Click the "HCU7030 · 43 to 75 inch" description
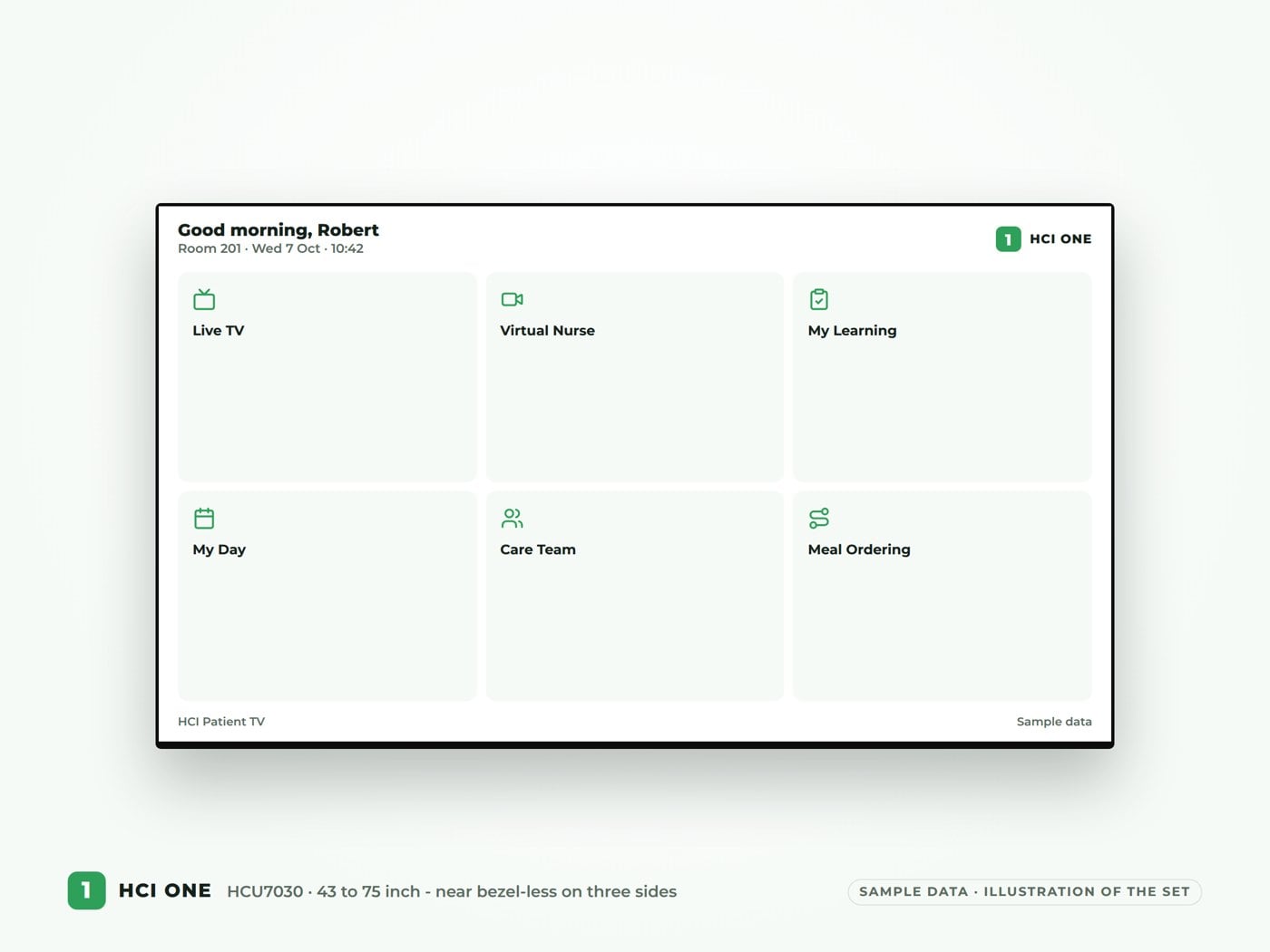The height and width of the screenshot is (952, 1270). click(x=452, y=891)
